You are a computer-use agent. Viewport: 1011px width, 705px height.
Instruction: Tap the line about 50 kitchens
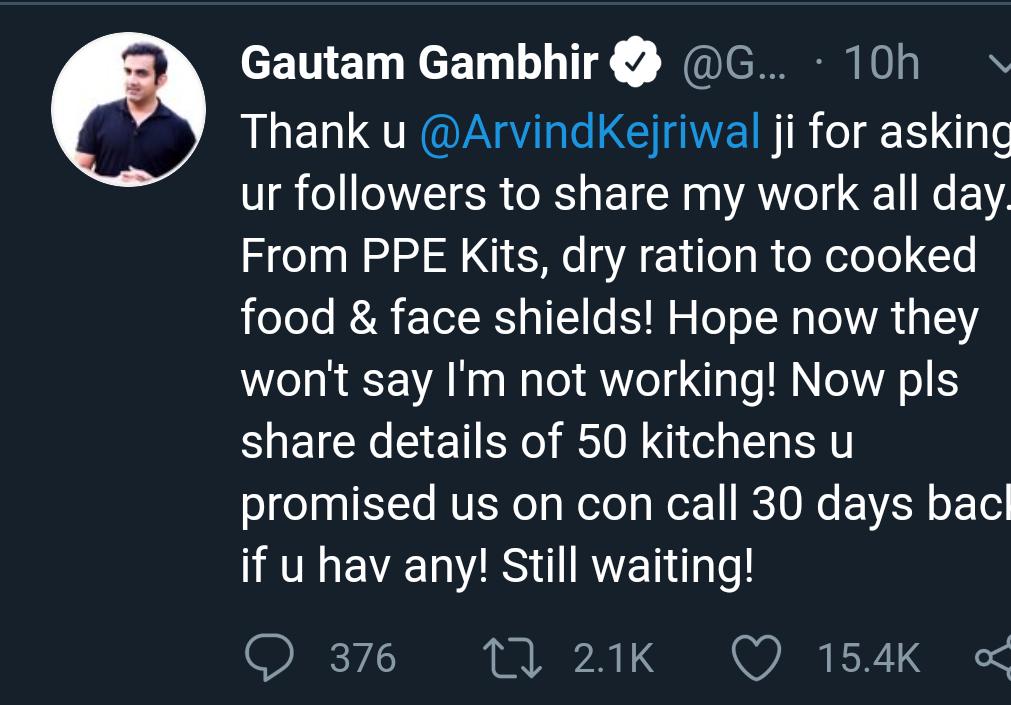pos(546,443)
